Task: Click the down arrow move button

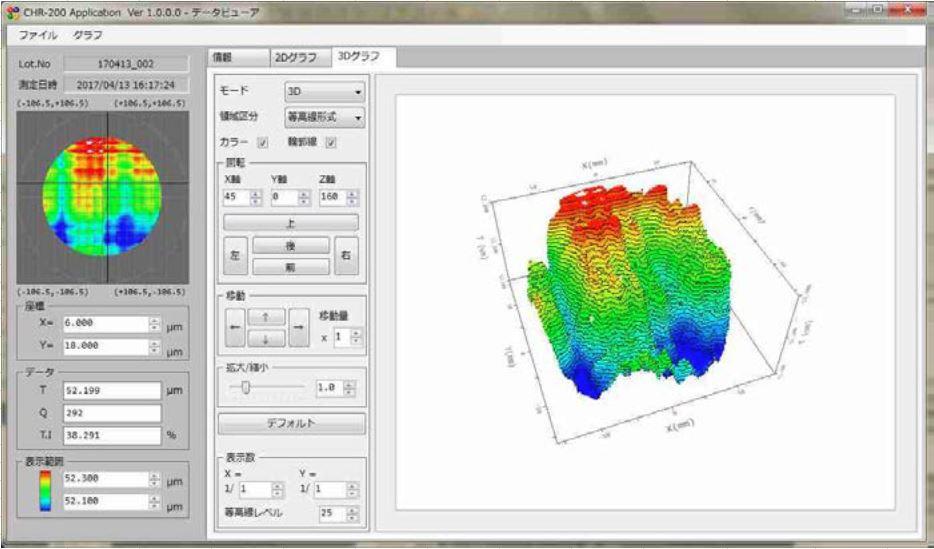Action: click(x=266, y=339)
